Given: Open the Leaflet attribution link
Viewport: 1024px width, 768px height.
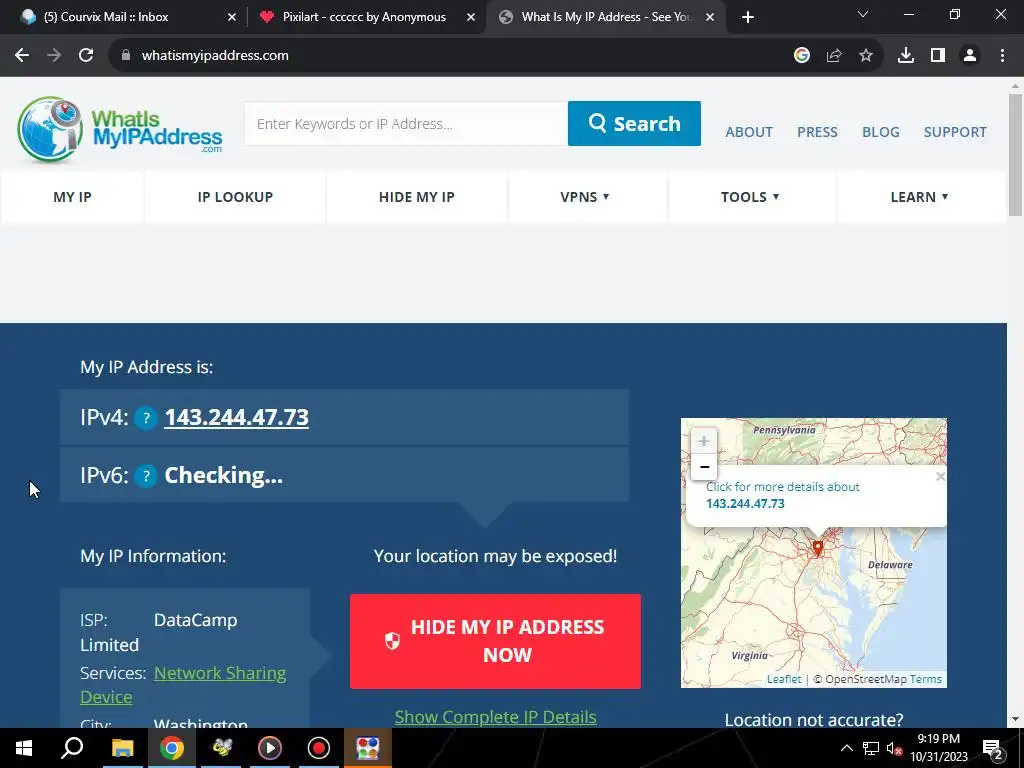Looking at the screenshot, I should pyautogui.click(x=784, y=679).
